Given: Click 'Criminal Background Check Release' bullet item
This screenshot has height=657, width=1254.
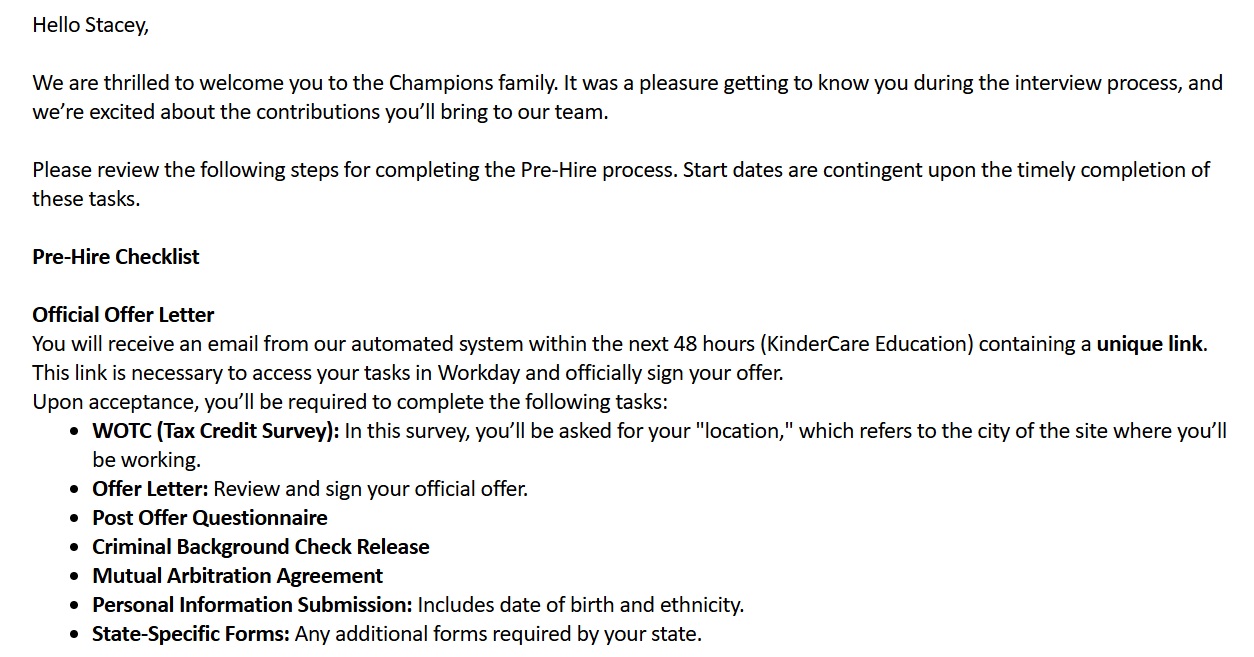Looking at the screenshot, I should point(260,547).
